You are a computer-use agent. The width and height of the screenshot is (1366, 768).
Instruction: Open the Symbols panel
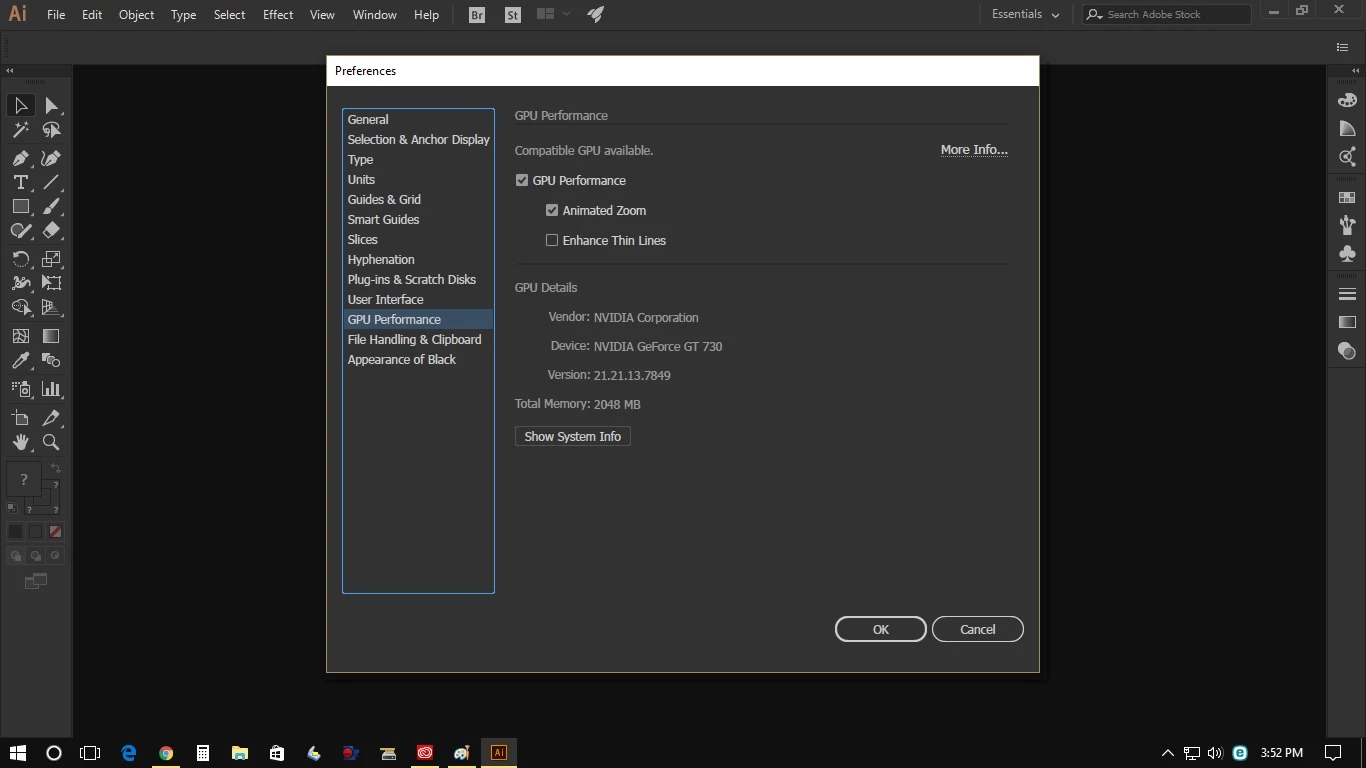point(1347,253)
